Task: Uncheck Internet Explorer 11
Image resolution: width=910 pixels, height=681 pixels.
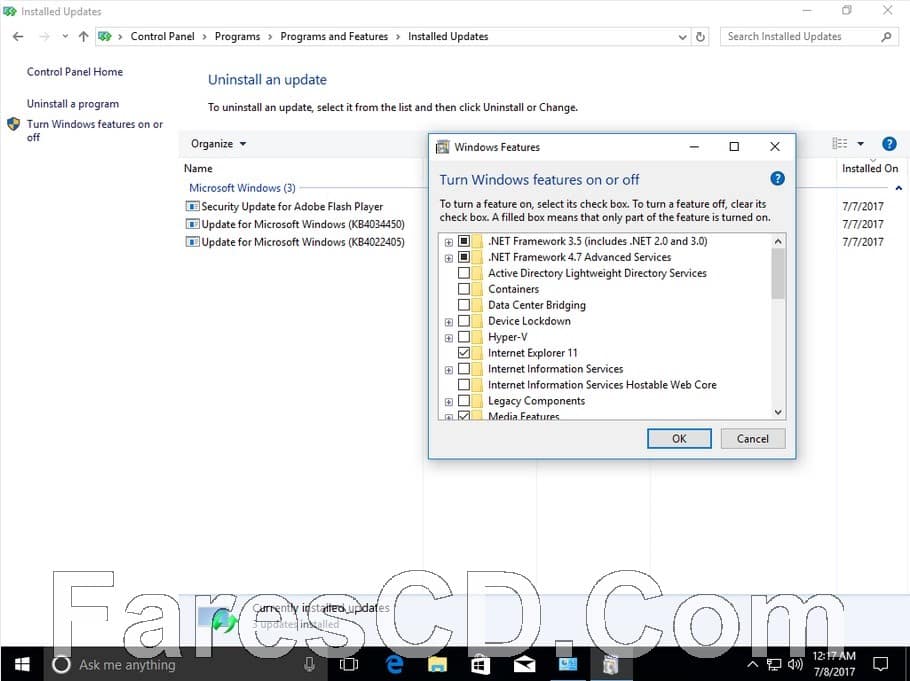Action: point(464,352)
